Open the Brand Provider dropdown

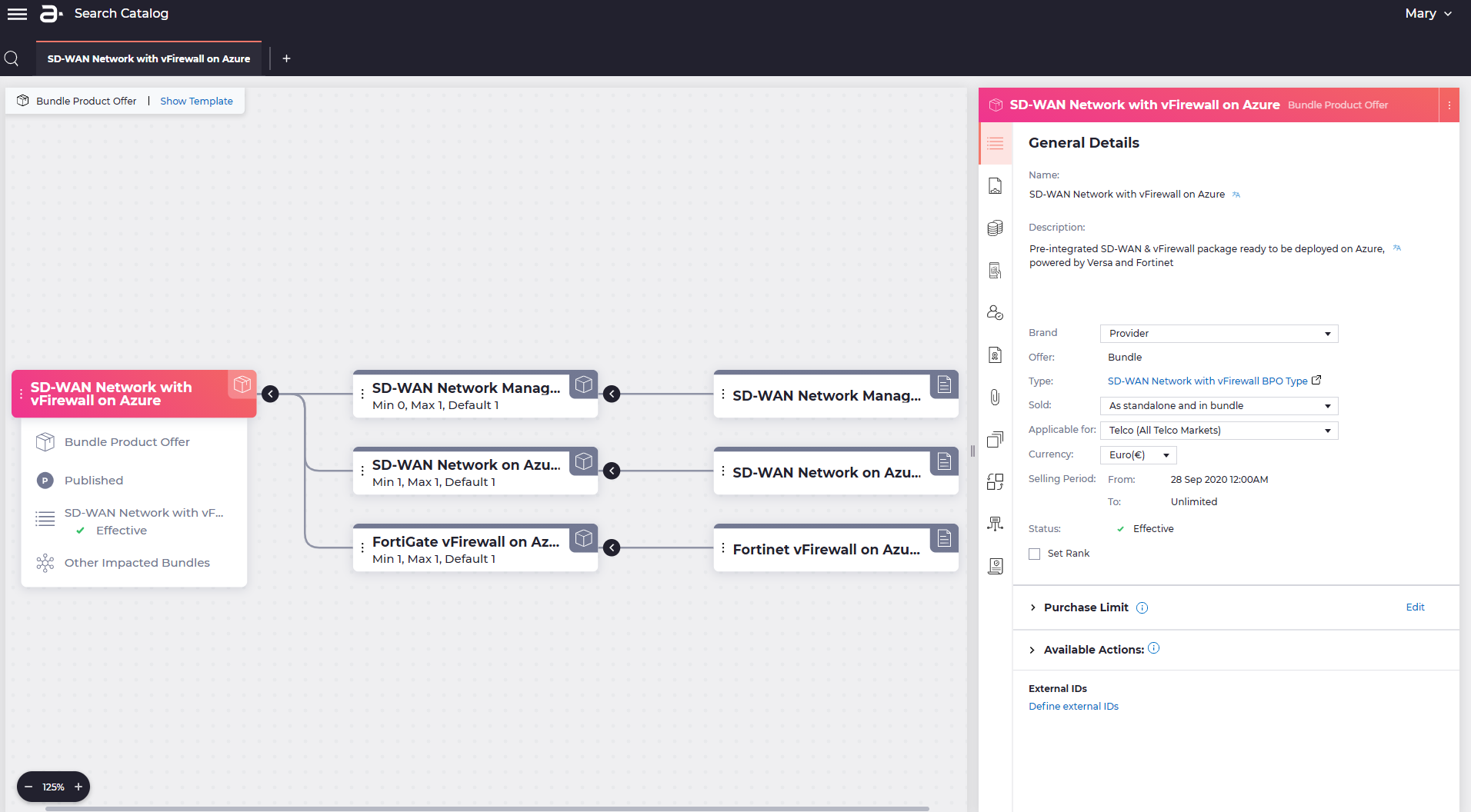tap(1219, 334)
